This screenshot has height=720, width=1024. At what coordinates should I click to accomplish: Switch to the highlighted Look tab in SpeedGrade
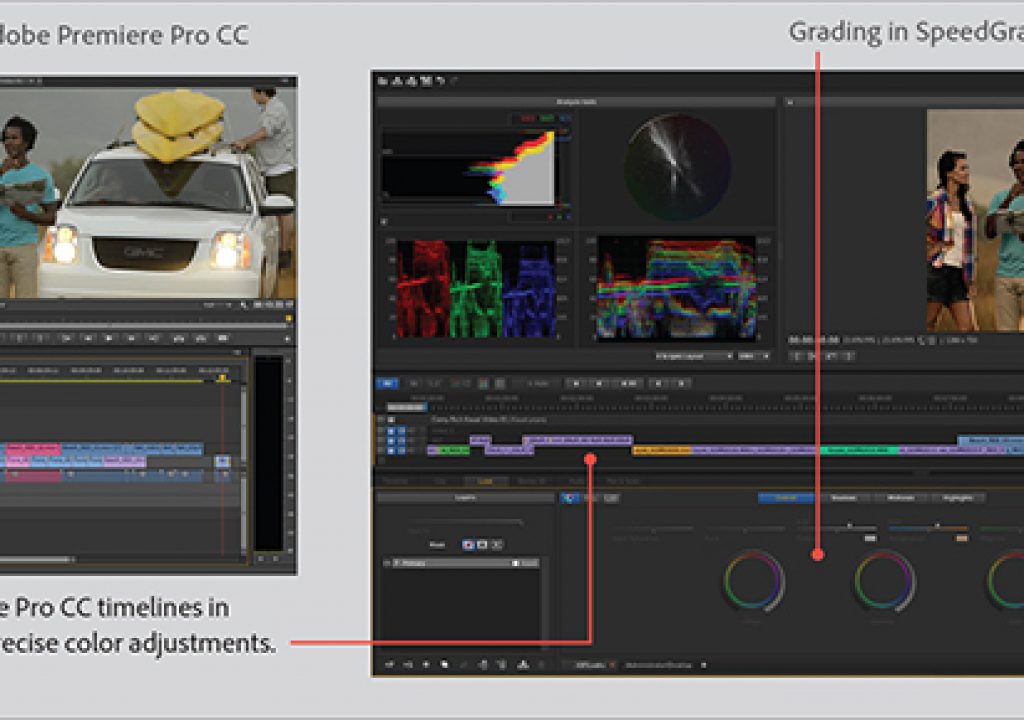tap(485, 481)
